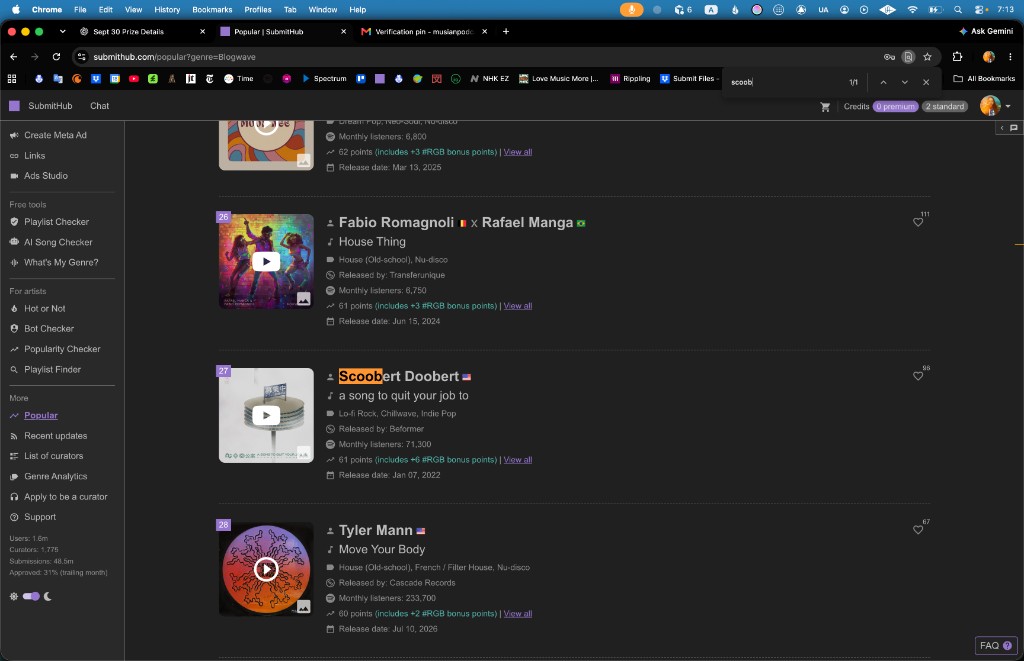Click the SubmitHub logo home link
Viewport: 1024px width, 661px height.
point(40,106)
